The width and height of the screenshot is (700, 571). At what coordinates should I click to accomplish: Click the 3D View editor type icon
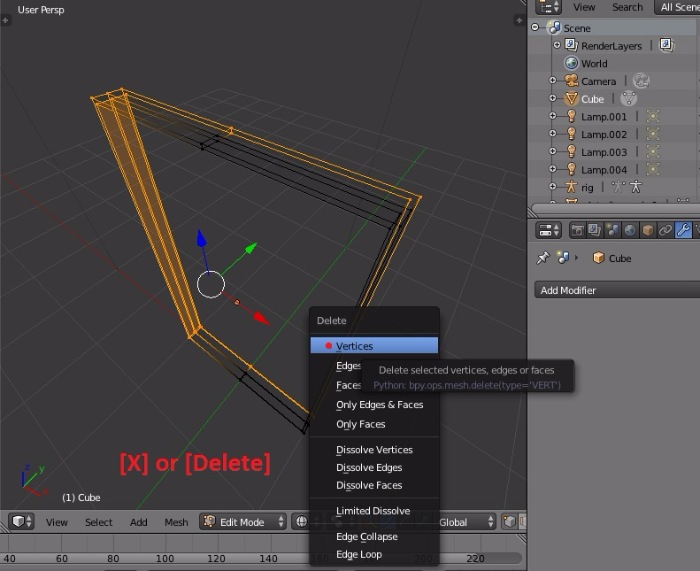click(21, 522)
